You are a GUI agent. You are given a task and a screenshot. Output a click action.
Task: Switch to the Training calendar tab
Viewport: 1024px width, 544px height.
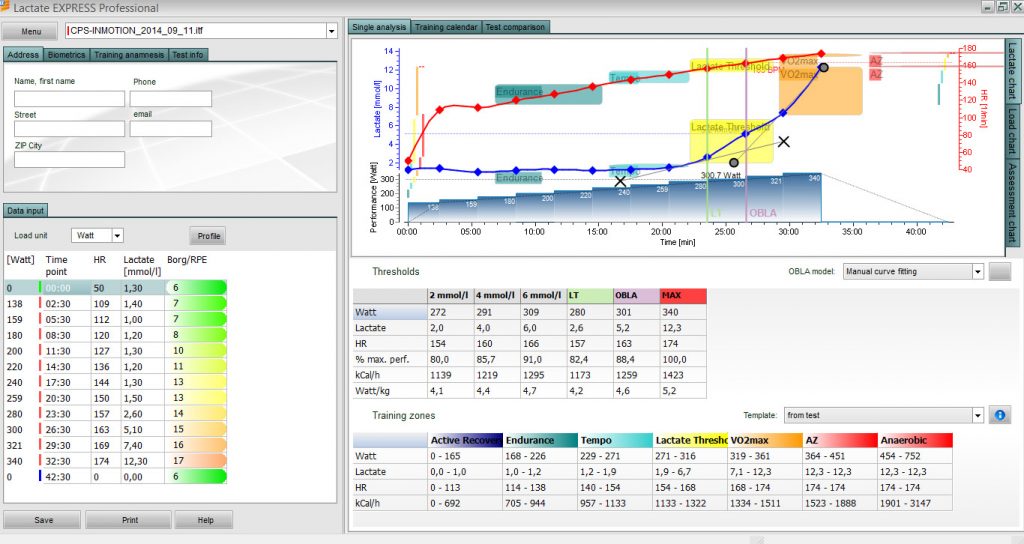pyautogui.click(x=447, y=27)
